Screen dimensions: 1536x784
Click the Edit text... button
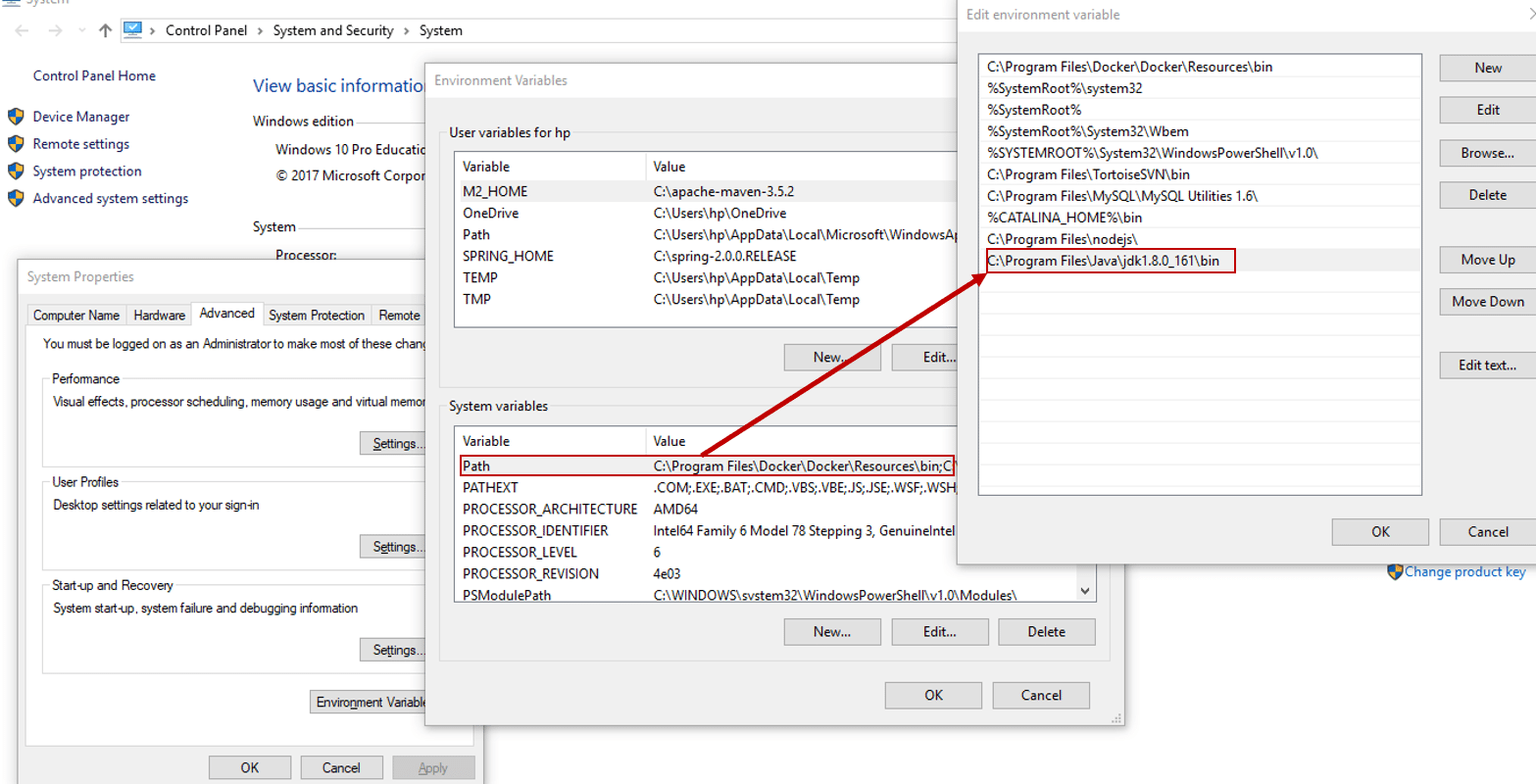pyautogui.click(x=1487, y=365)
